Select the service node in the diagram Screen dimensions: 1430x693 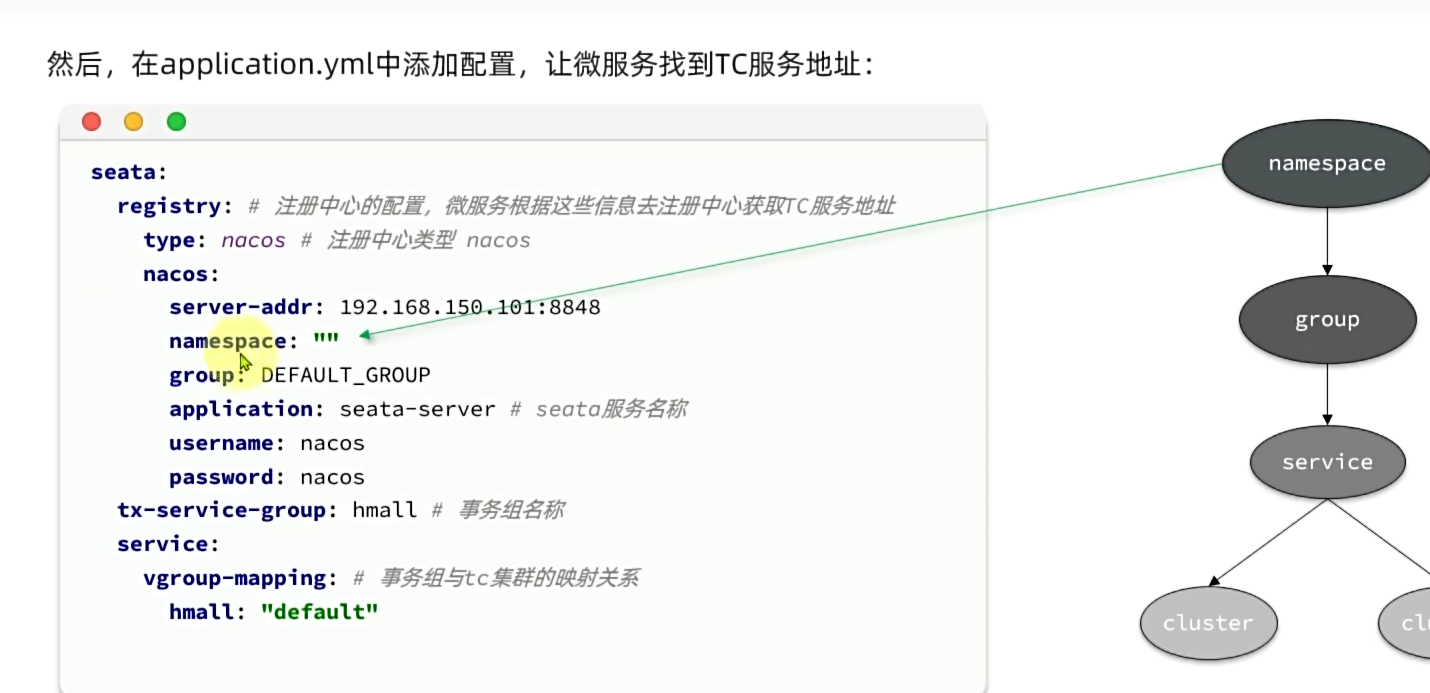1327,462
